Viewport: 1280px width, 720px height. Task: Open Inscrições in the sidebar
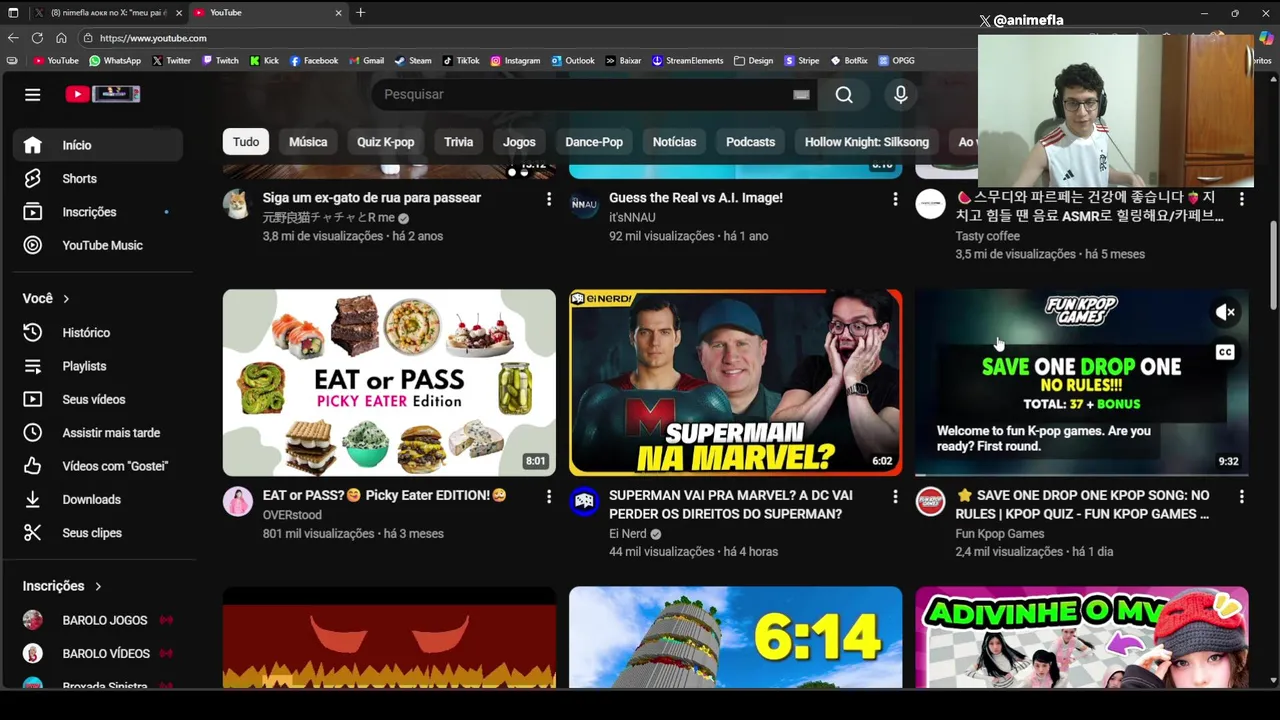[x=98, y=212]
